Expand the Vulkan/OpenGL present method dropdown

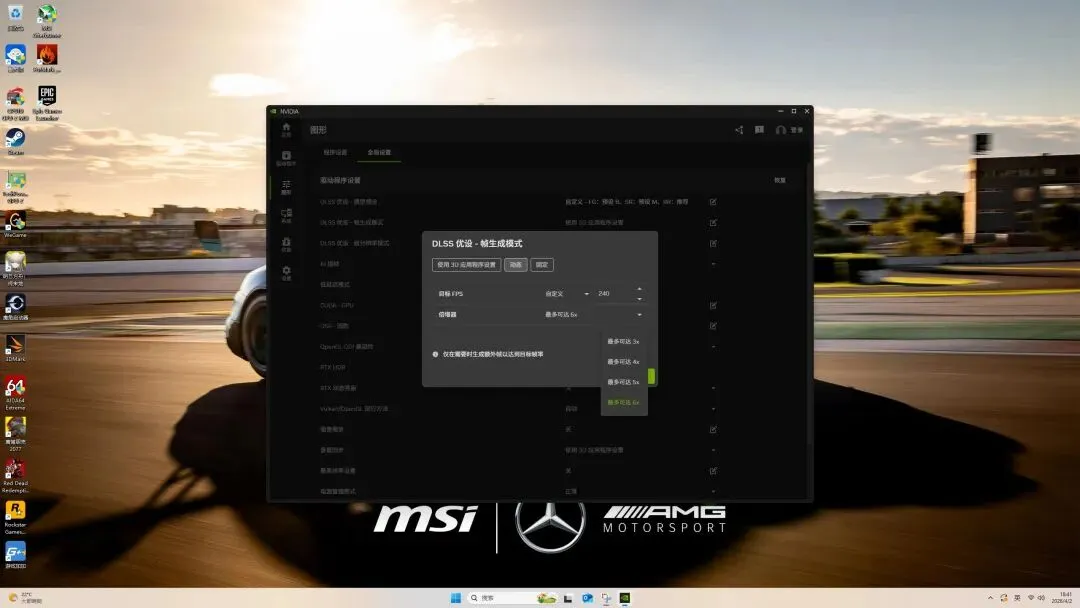713,408
